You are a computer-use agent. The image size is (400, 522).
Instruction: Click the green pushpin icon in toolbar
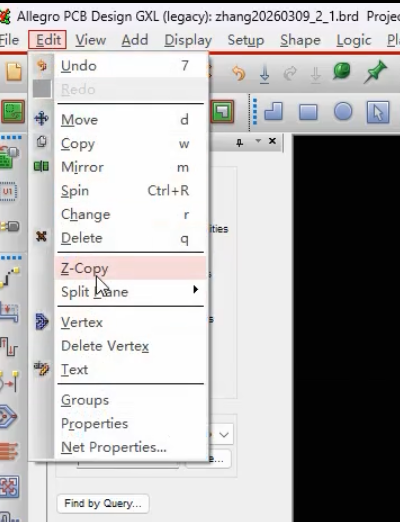point(375,72)
